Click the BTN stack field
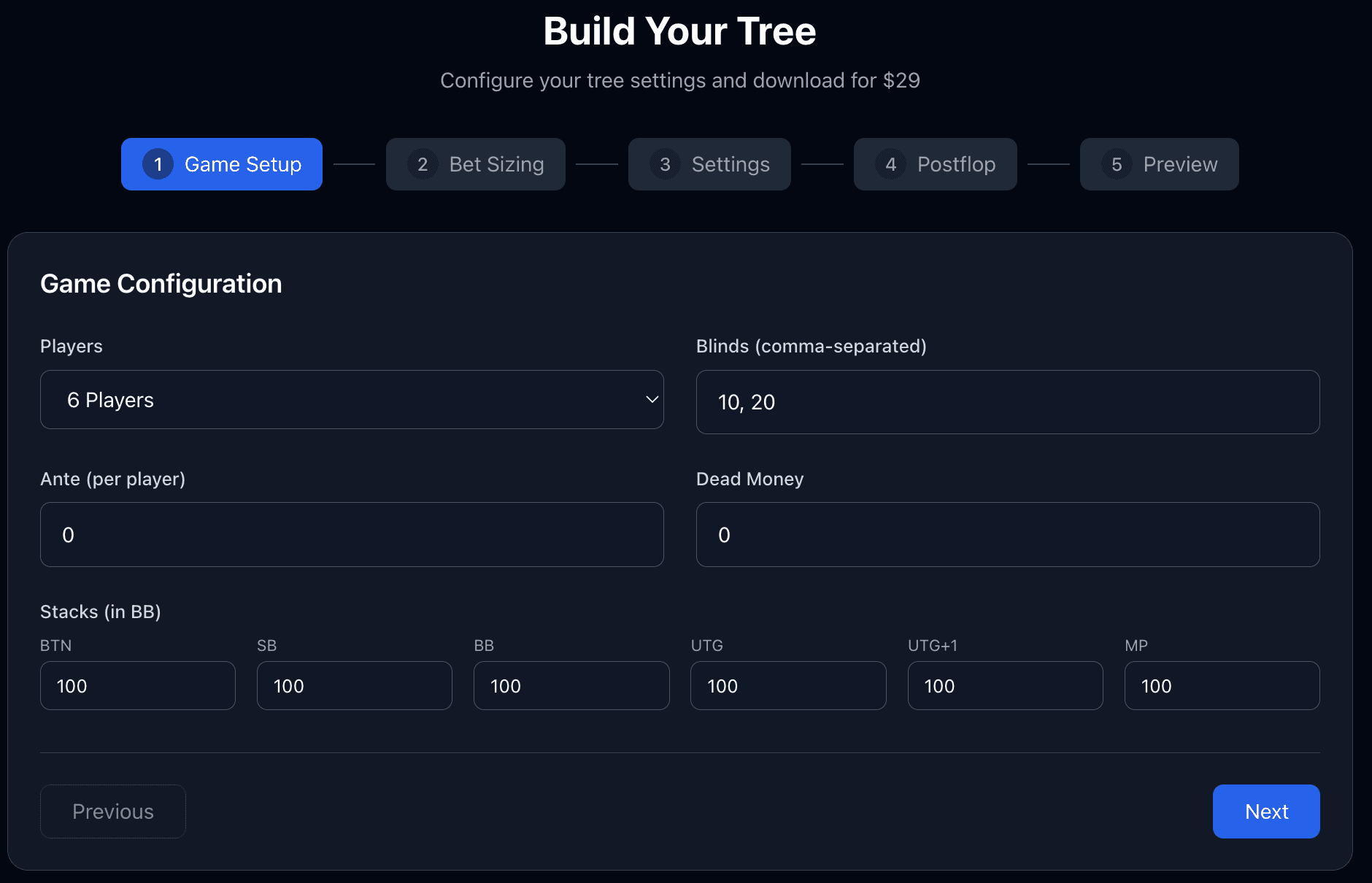The image size is (1372, 883). 137,686
